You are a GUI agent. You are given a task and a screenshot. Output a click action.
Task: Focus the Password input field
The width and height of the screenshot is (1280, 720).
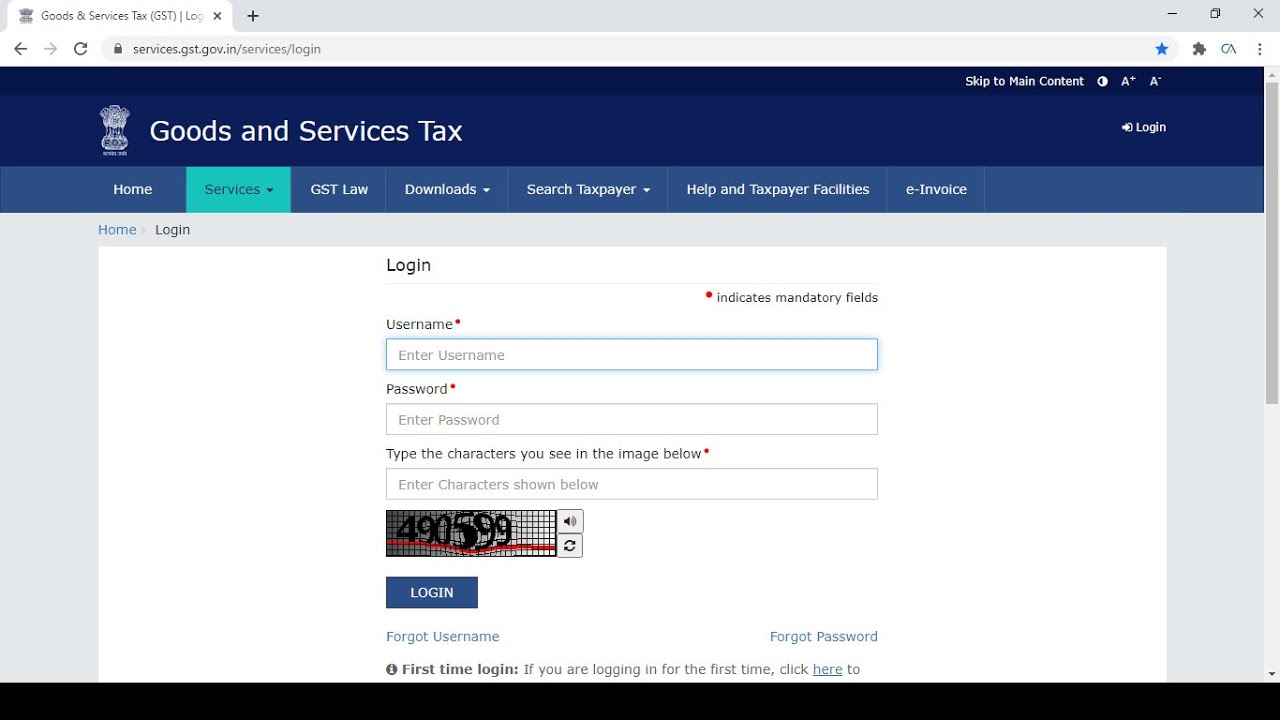632,419
